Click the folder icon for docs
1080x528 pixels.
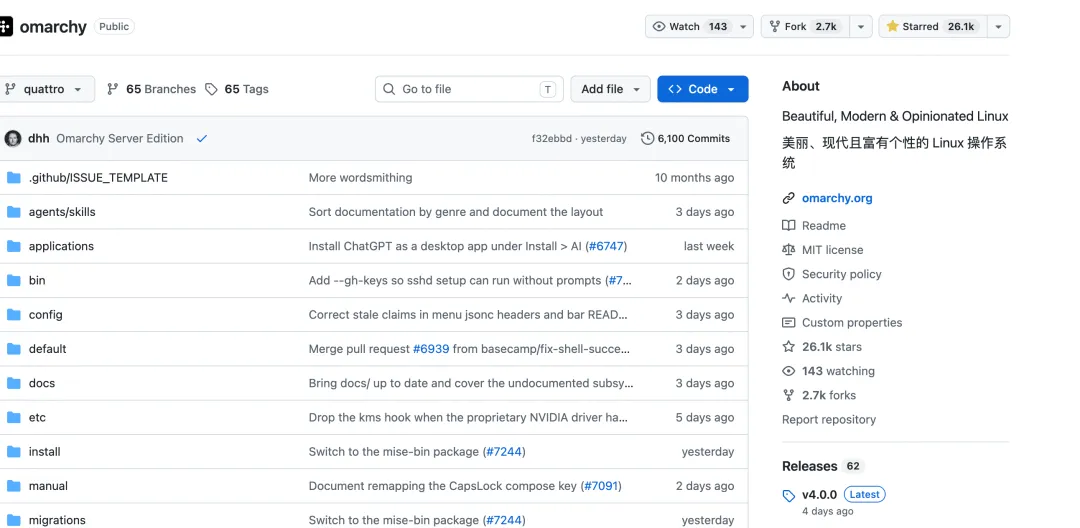[x=14, y=383]
